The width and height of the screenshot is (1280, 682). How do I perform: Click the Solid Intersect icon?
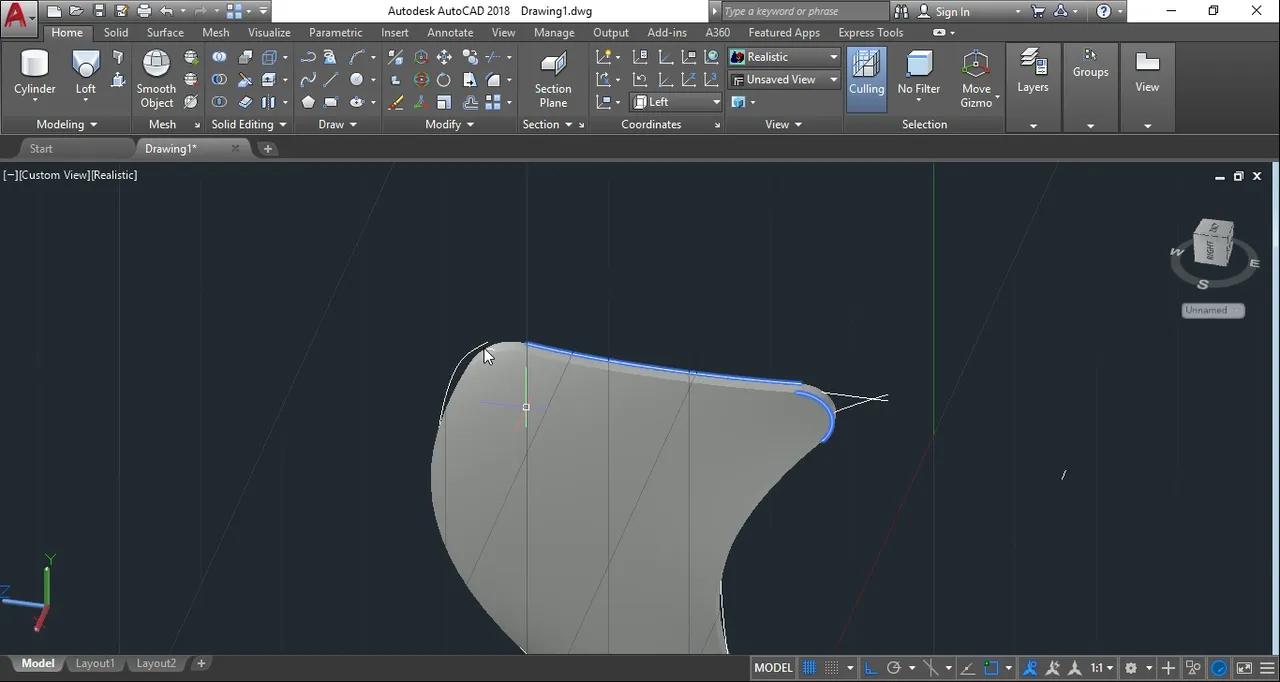(x=219, y=102)
